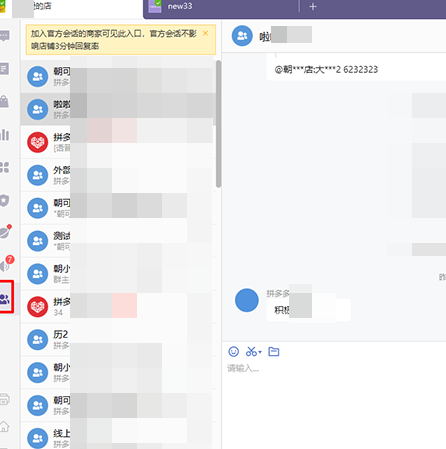Open the 外部 group conversation

117,175
